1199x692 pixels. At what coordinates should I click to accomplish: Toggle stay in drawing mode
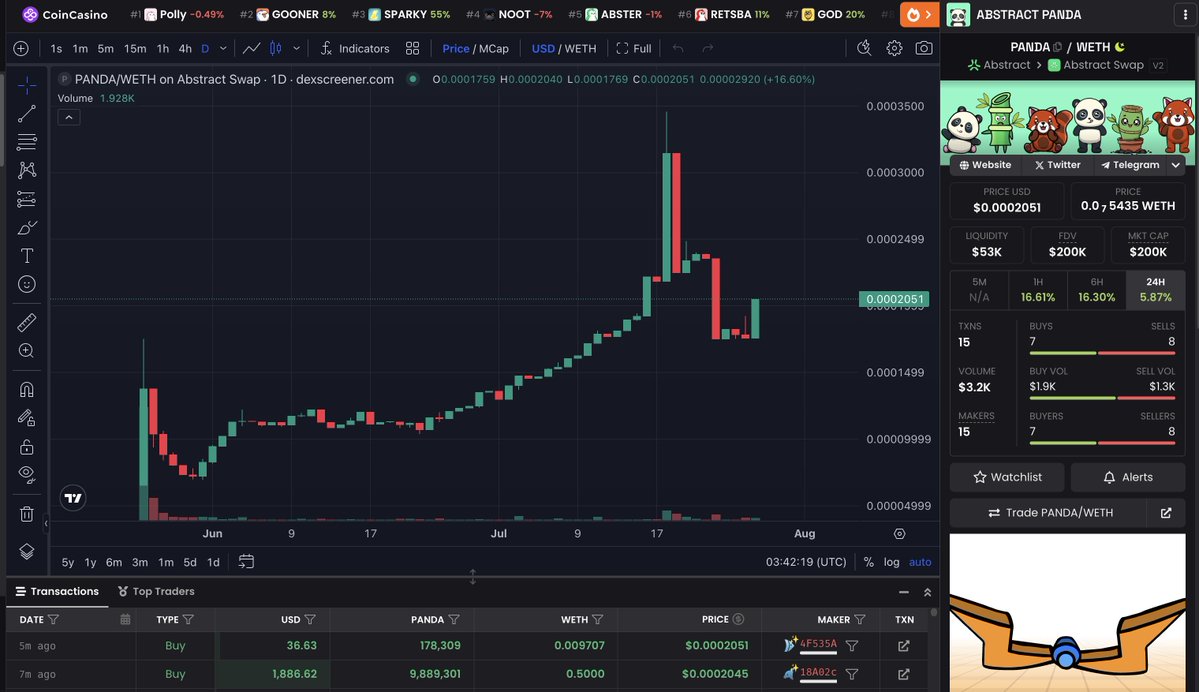coord(27,417)
